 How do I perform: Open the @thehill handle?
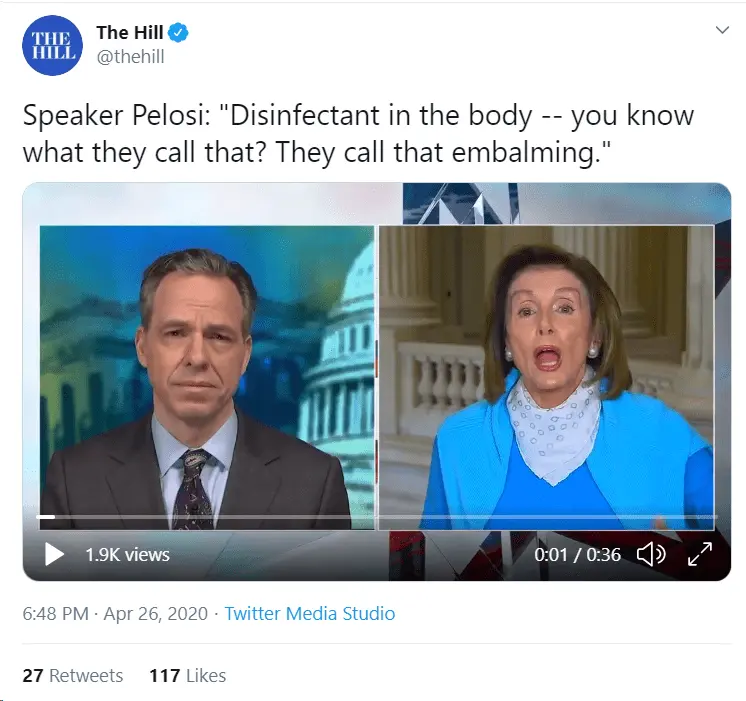(130, 57)
